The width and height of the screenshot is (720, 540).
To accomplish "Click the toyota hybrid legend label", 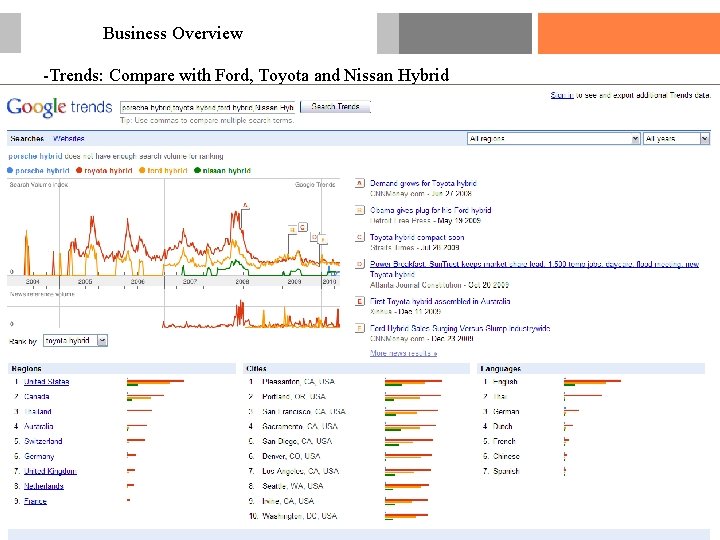I will 108,170.
